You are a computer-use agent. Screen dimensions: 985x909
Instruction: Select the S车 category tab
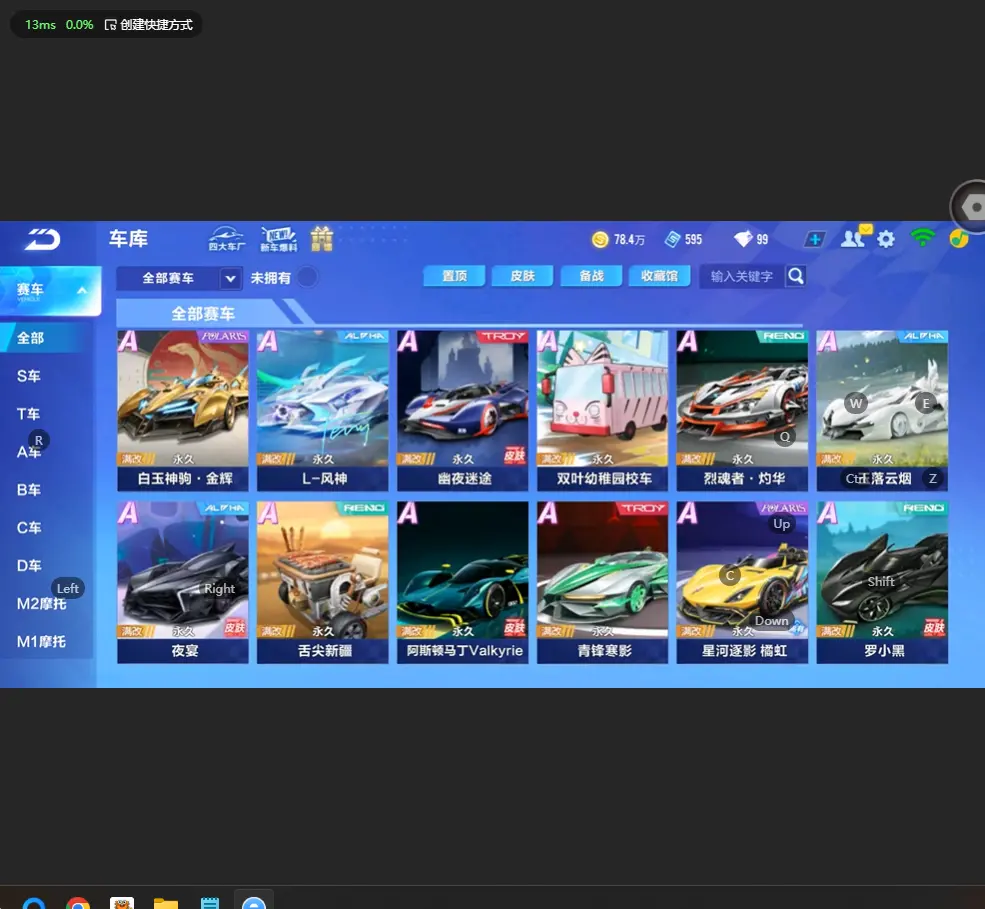[29, 376]
